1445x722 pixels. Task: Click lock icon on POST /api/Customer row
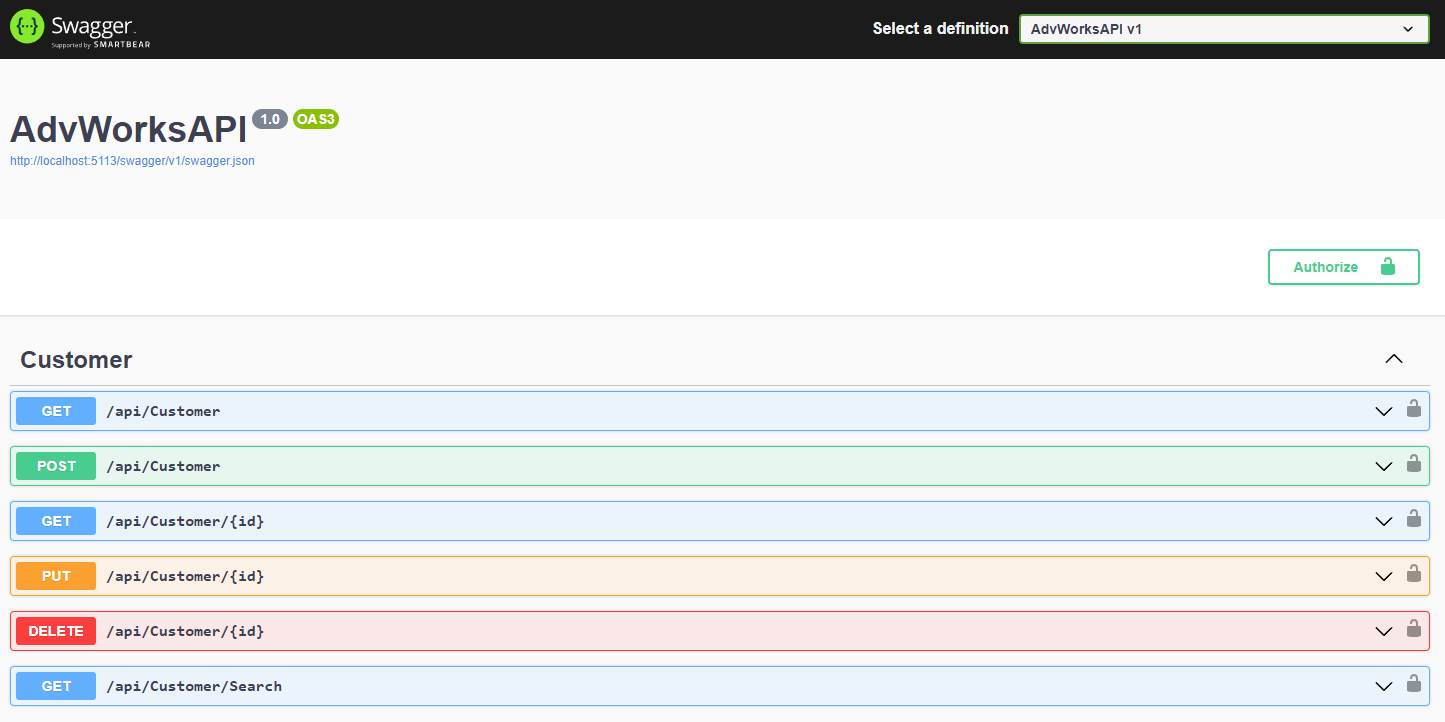coord(1413,463)
